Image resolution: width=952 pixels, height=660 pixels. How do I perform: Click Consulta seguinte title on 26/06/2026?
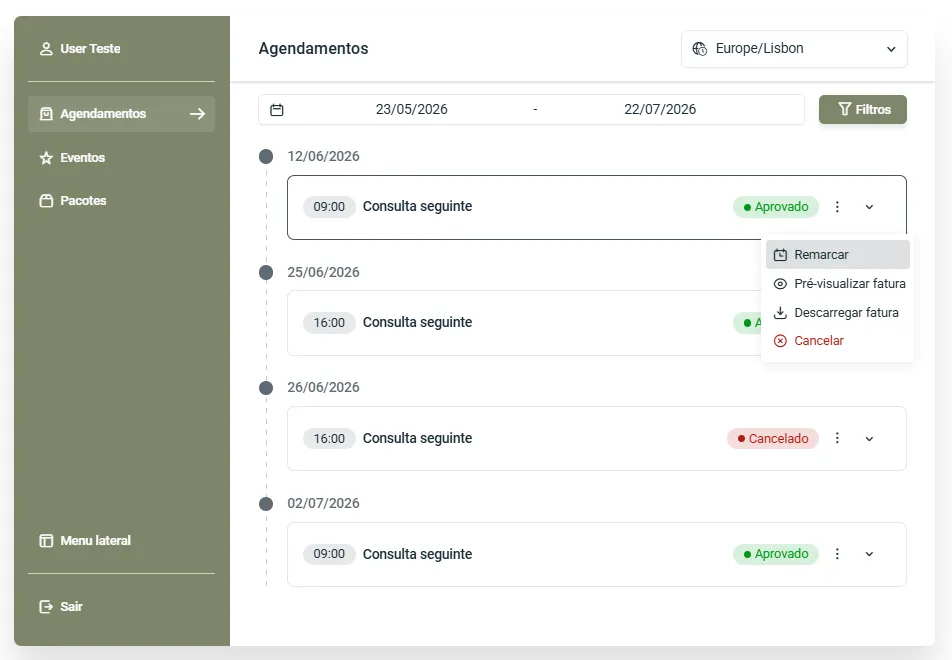(x=417, y=438)
